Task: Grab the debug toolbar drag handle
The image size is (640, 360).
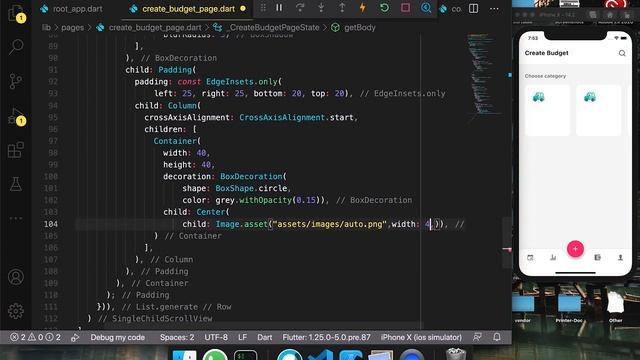Action: pyautogui.click(x=263, y=8)
